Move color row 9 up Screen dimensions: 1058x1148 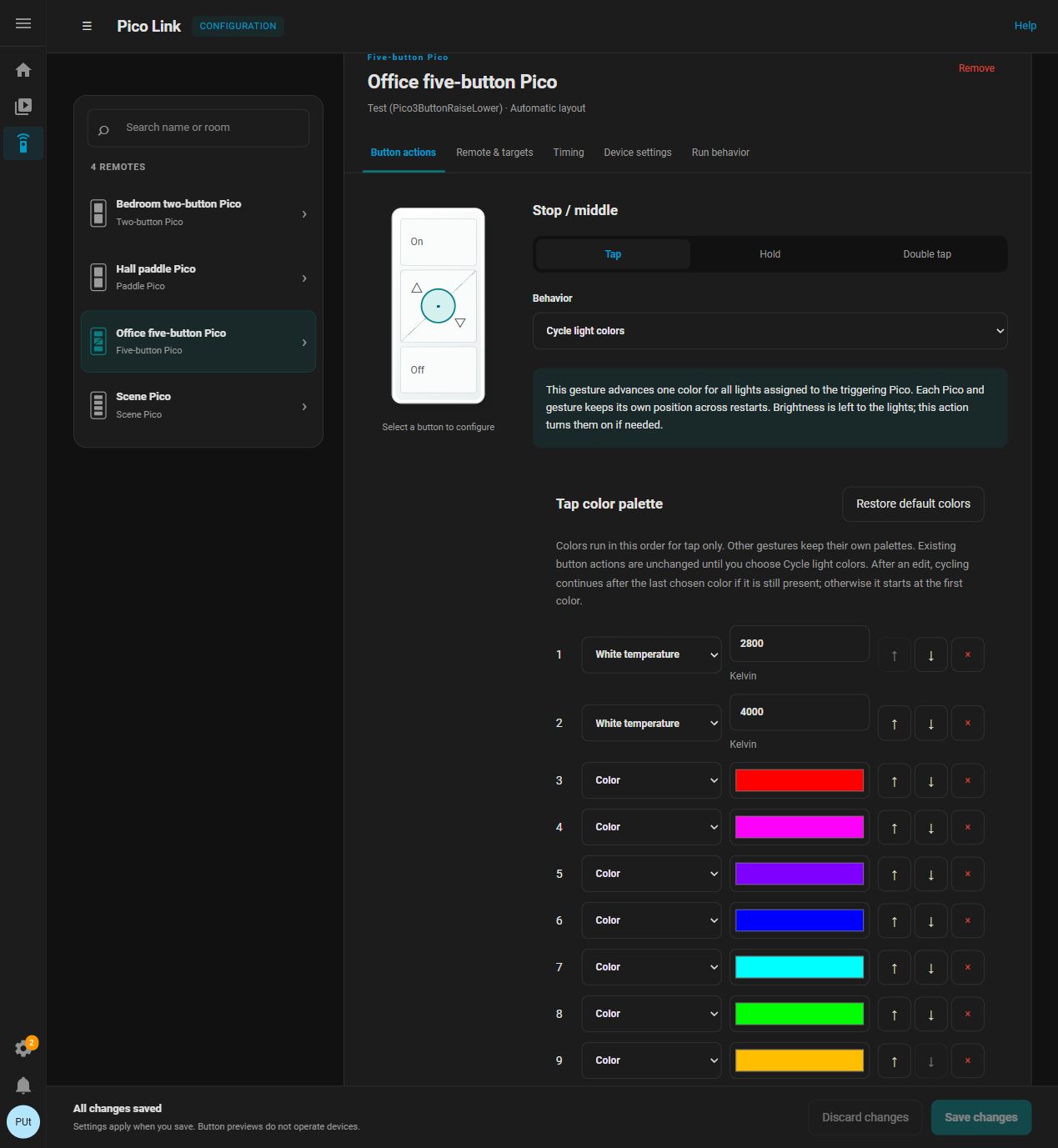pyautogui.click(x=895, y=1061)
